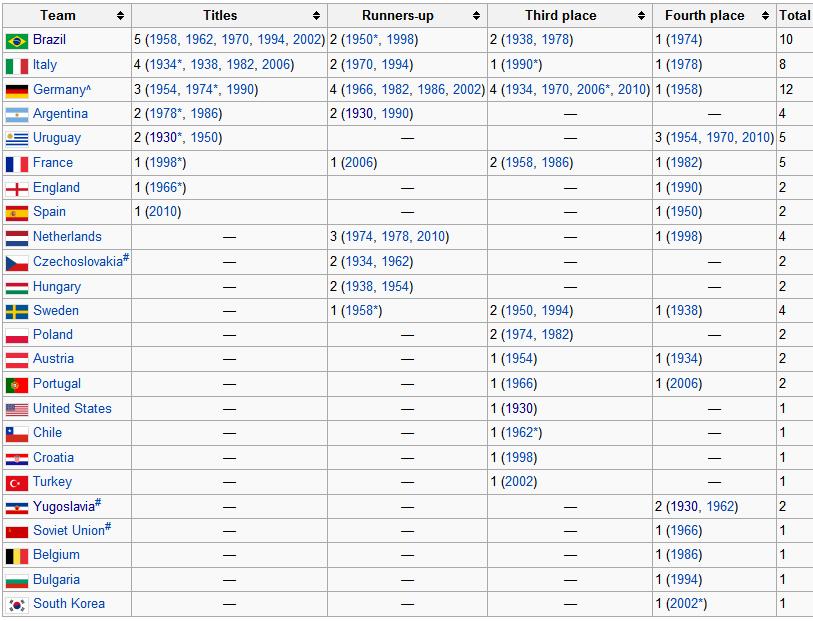Sort table by the Third place column arrows

coord(641,16)
